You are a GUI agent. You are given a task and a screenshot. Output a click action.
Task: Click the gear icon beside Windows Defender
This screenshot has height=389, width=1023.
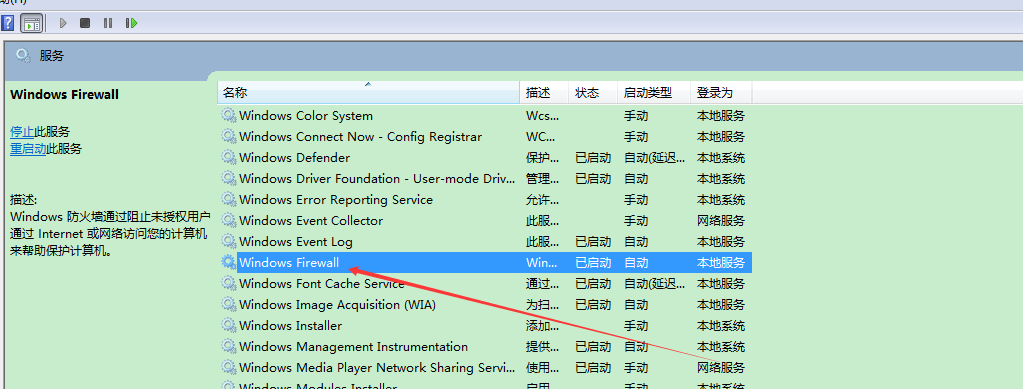[228, 157]
